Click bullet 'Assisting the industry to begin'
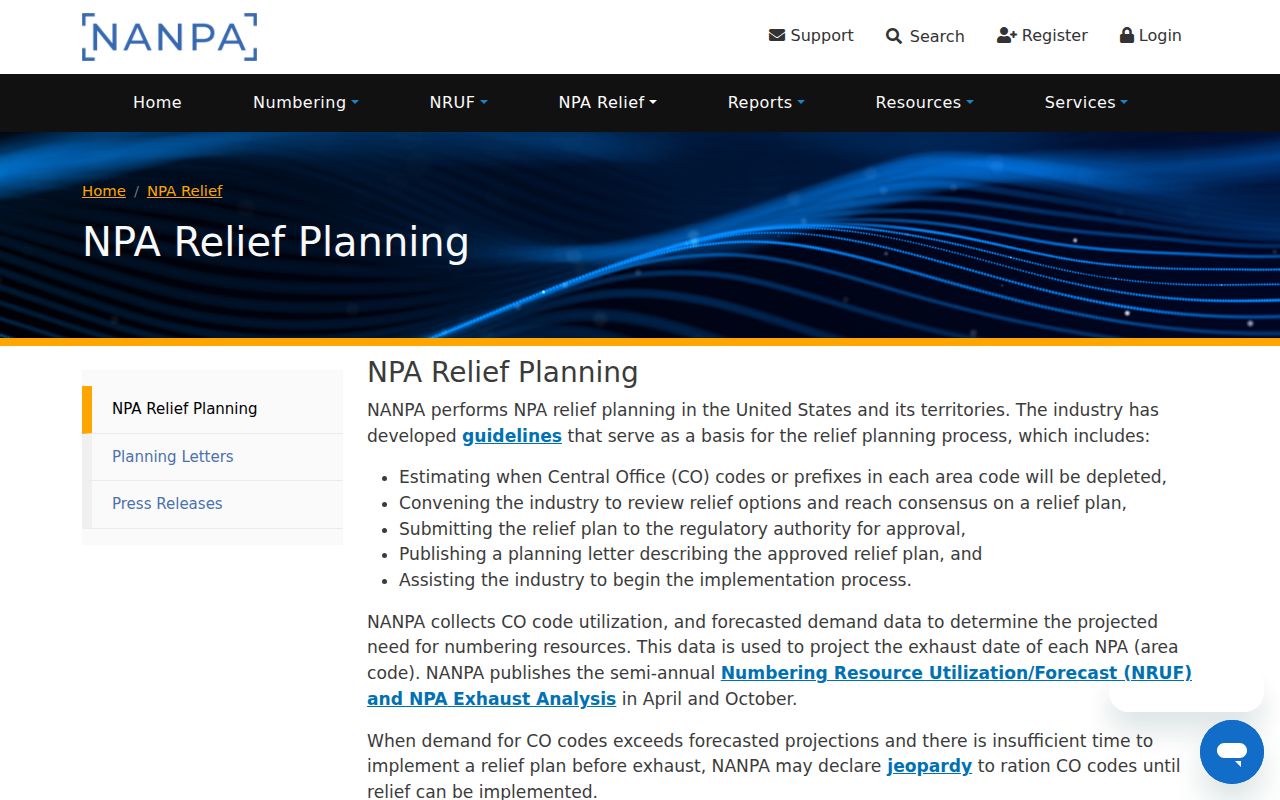The height and width of the screenshot is (800, 1280). (655, 580)
